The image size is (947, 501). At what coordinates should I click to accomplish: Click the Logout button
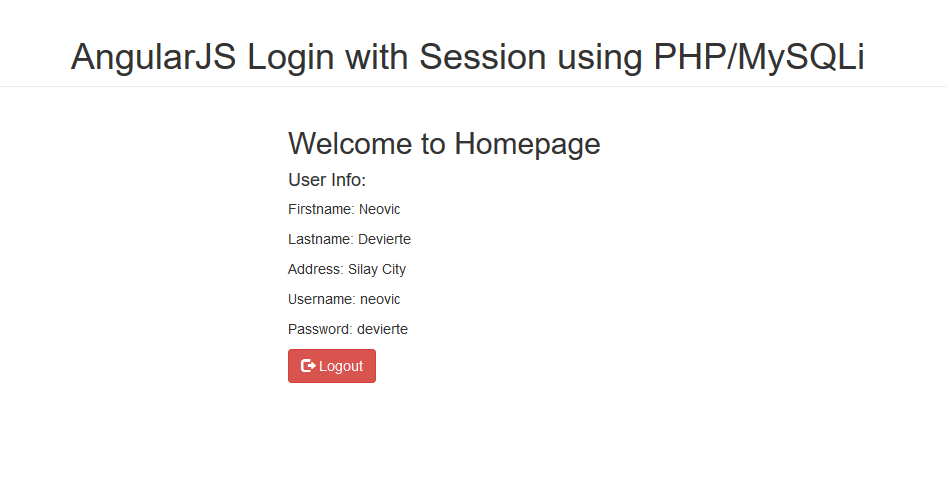point(332,366)
